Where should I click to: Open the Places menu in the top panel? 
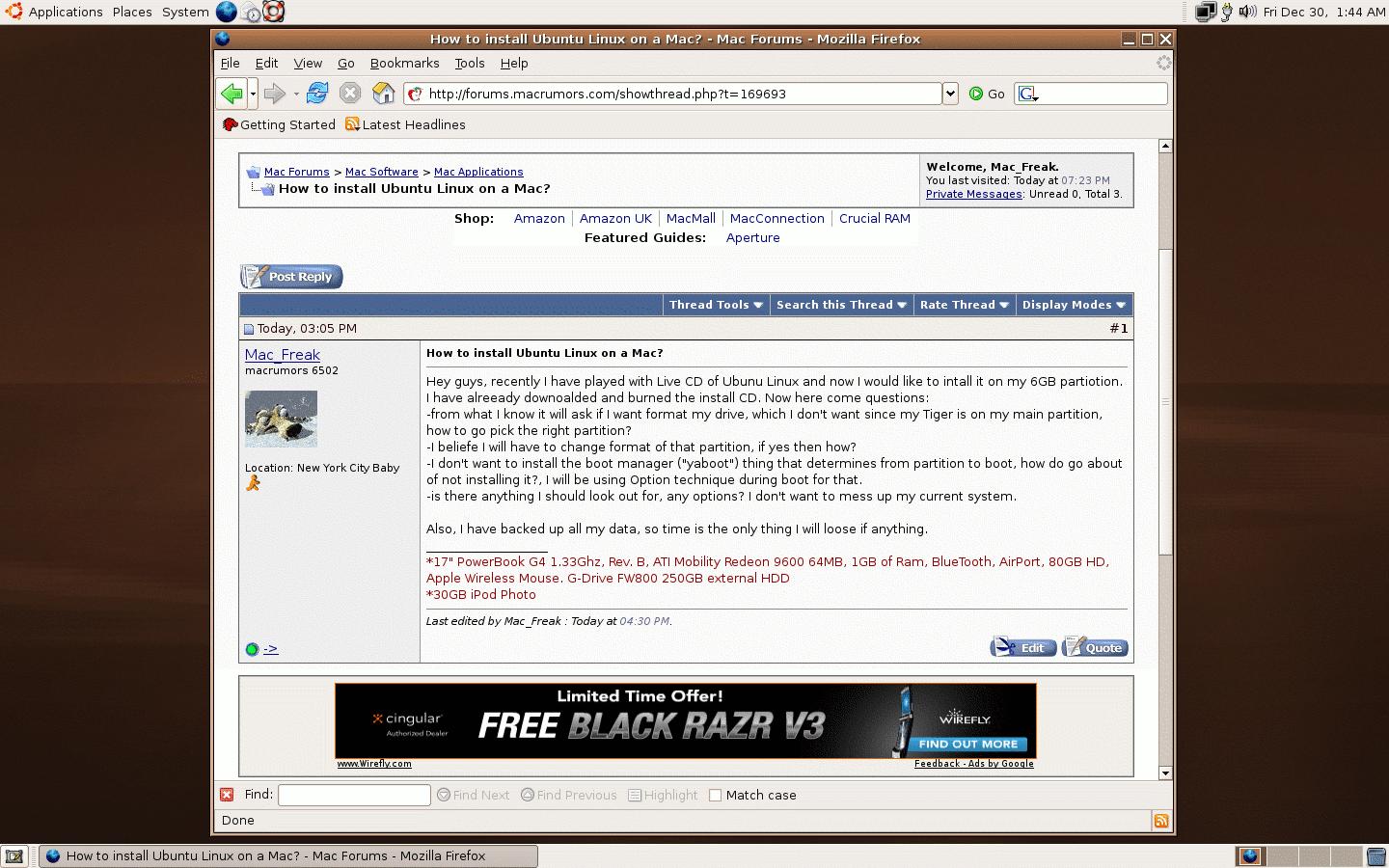click(x=132, y=12)
